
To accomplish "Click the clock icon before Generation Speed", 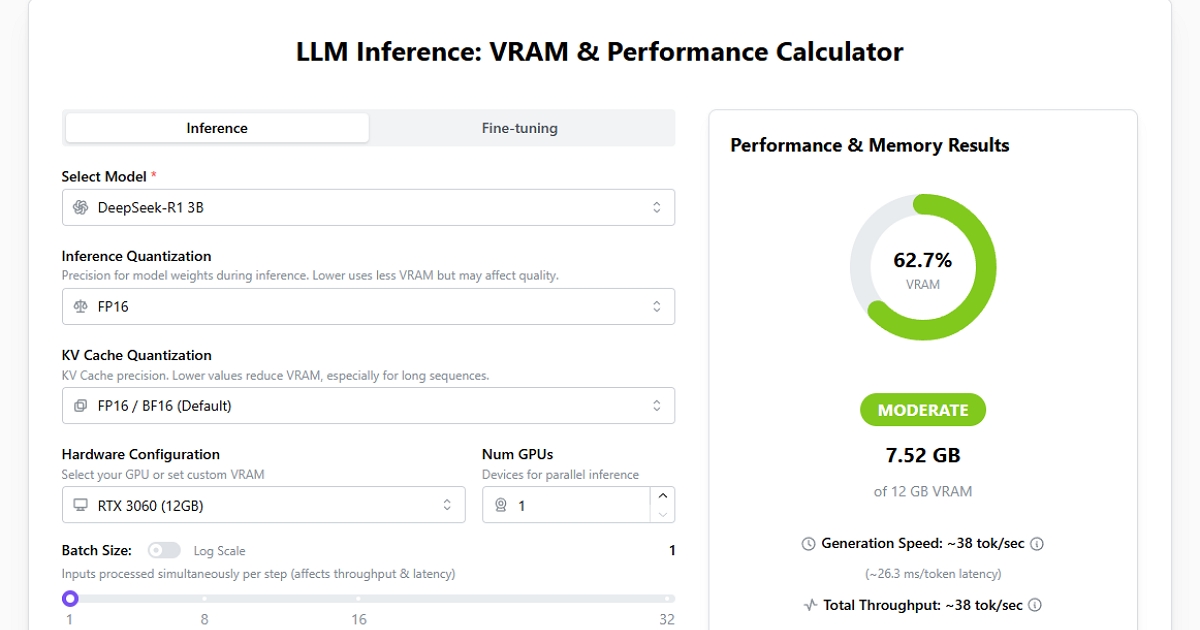I will (x=809, y=544).
